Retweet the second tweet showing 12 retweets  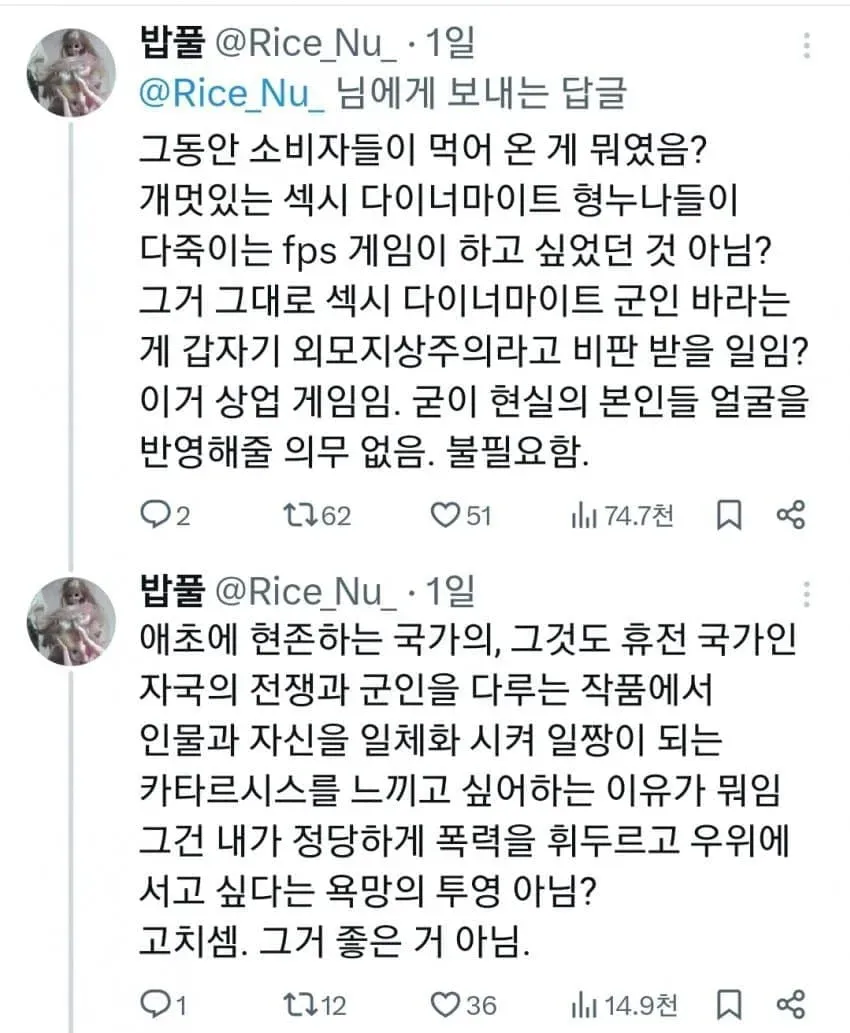tap(314, 1005)
